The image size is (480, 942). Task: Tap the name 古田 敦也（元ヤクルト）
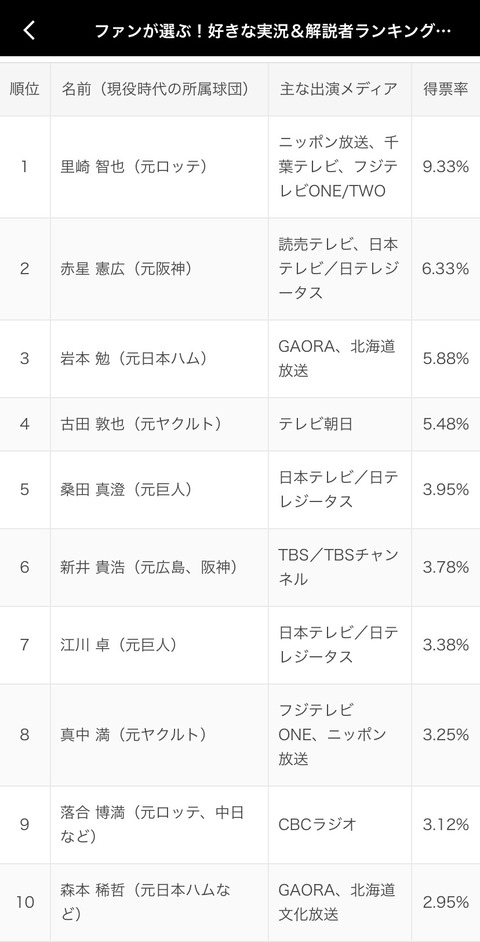[141, 424]
